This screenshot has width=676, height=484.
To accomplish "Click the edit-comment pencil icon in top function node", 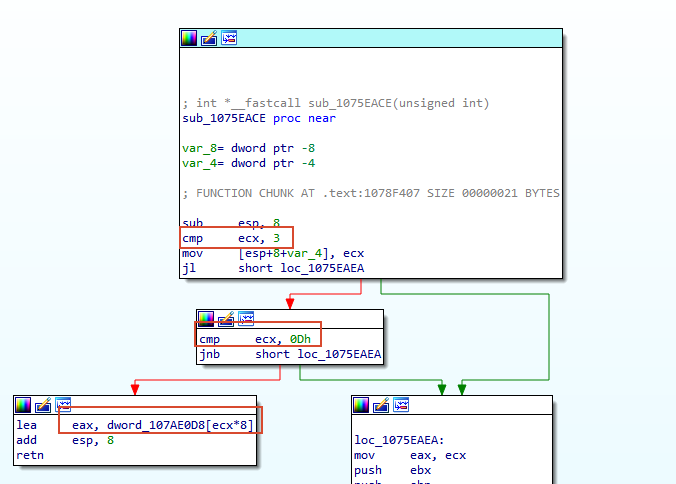I will [x=209, y=38].
